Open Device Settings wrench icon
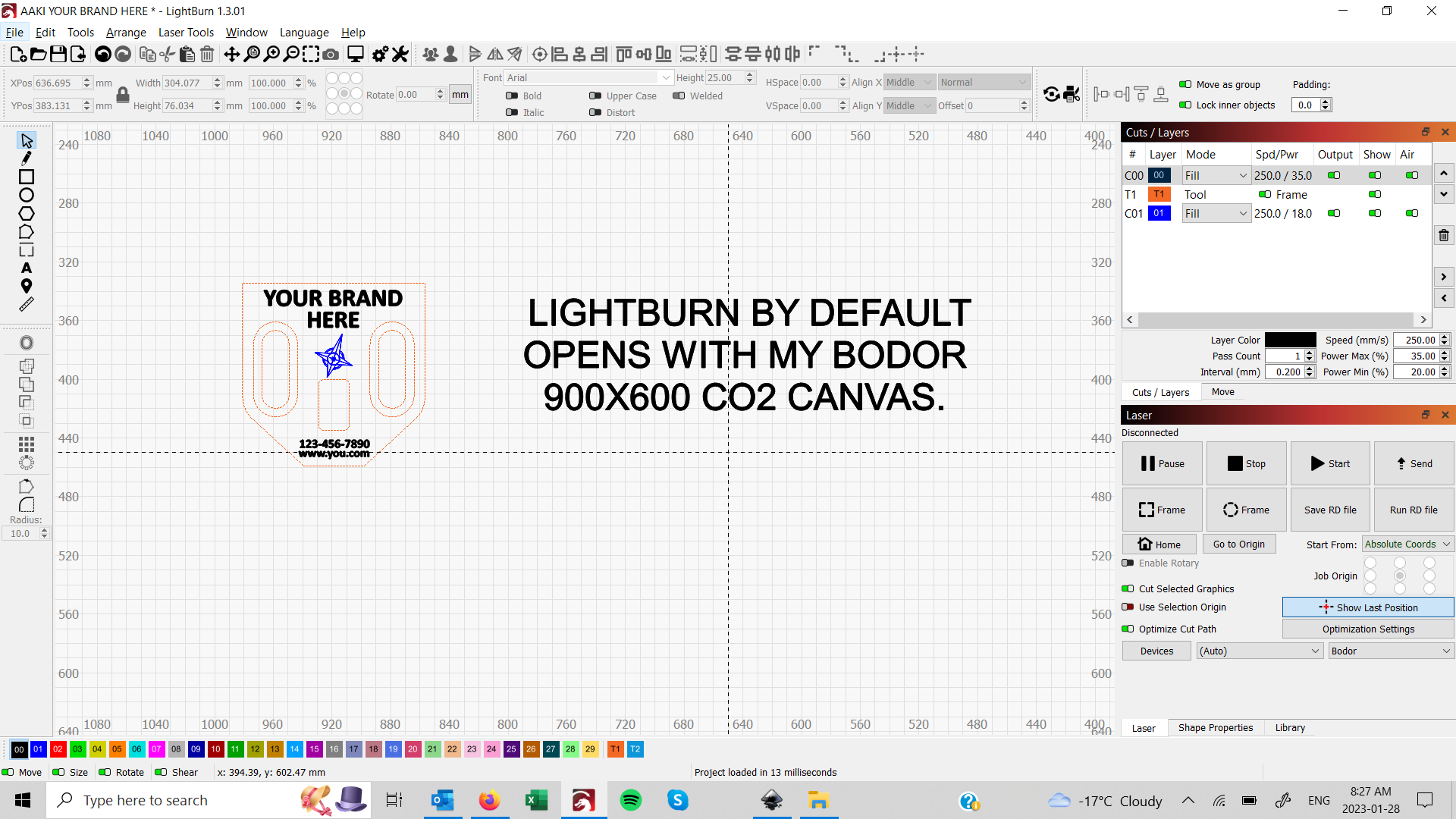 pyautogui.click(x=400, y=54)
